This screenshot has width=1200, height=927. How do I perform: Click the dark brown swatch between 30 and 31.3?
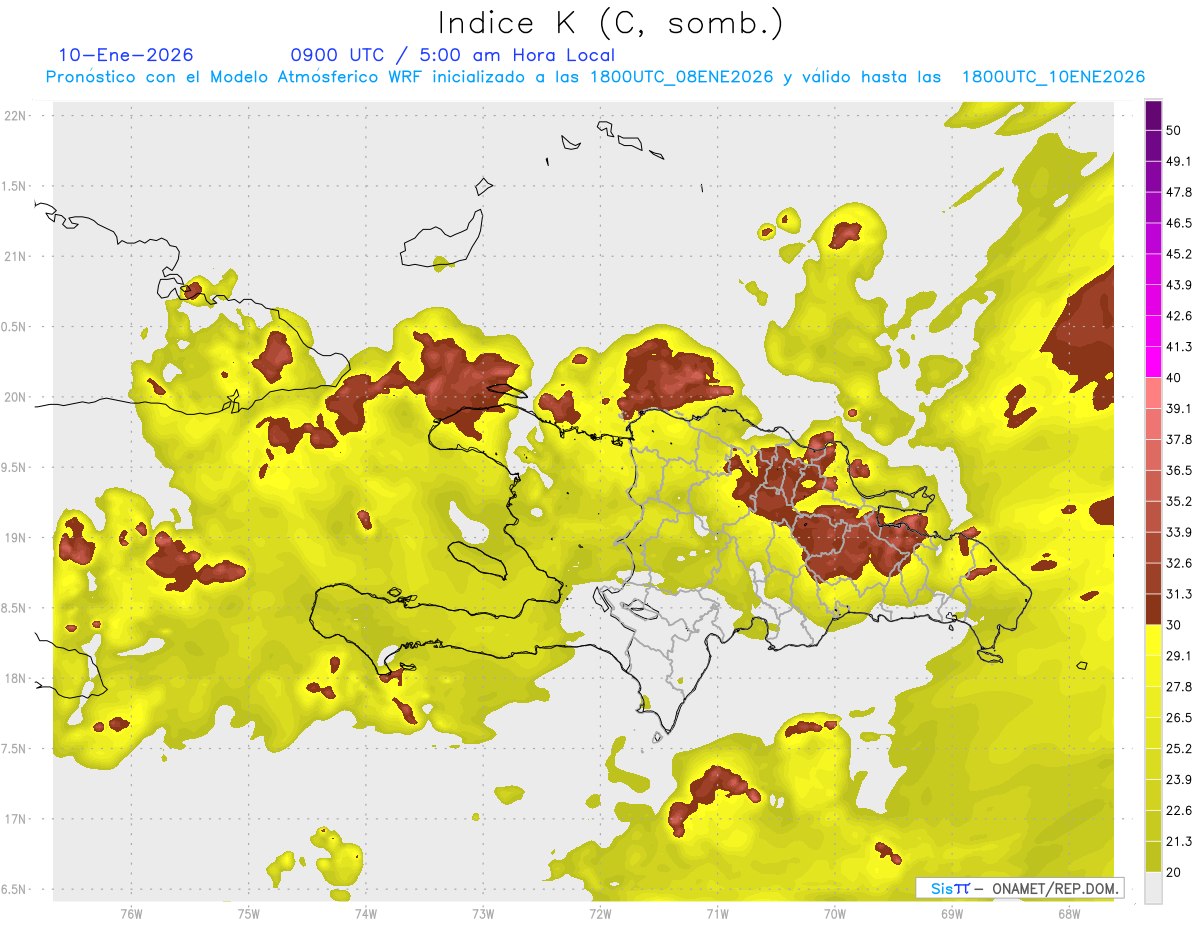coord(1153,609)
